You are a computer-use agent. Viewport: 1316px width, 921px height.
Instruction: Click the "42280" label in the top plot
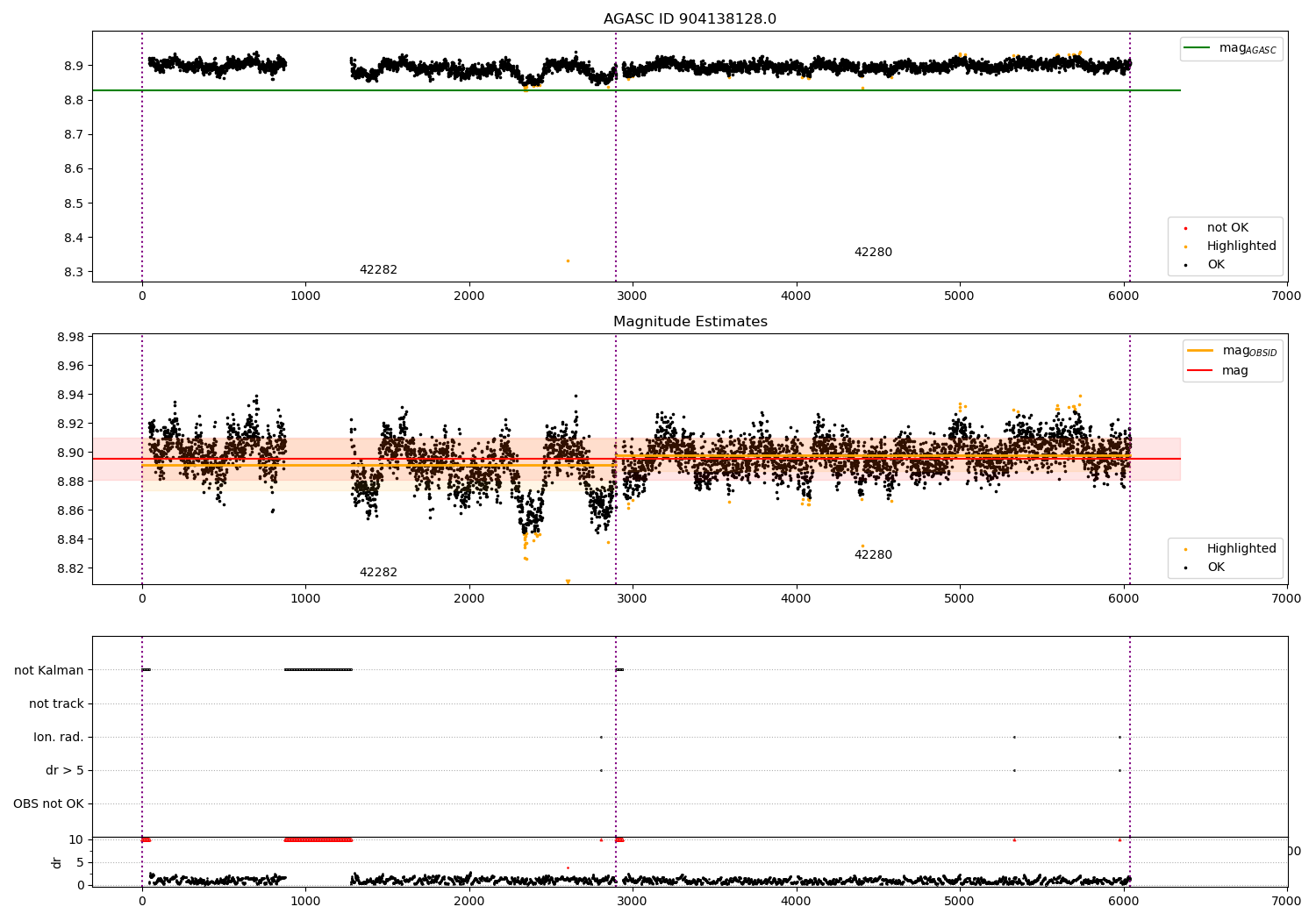(x=873, y=253)
